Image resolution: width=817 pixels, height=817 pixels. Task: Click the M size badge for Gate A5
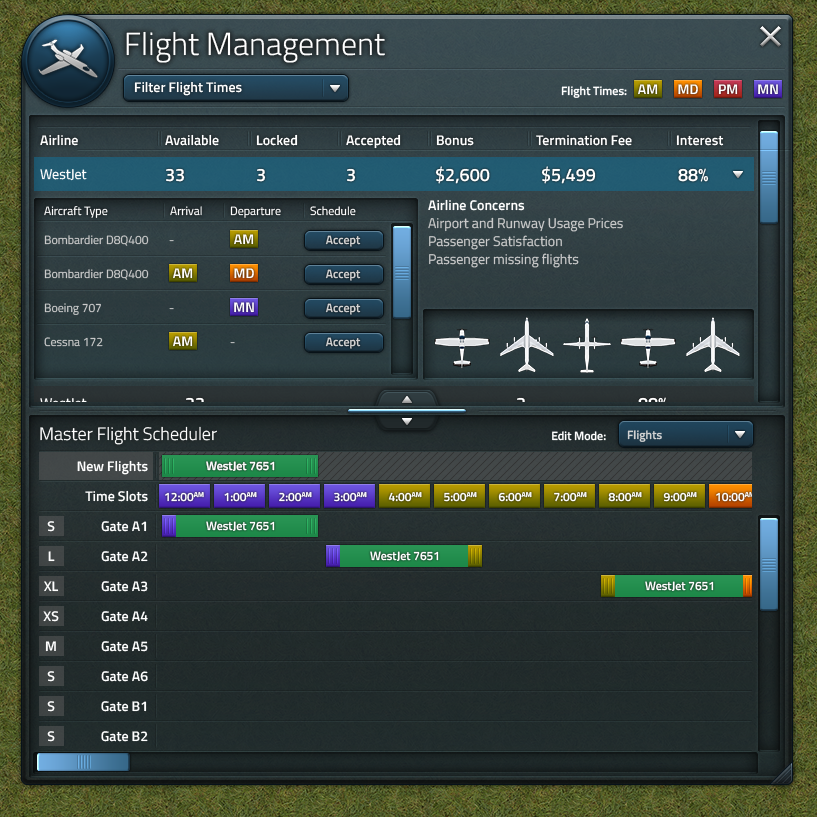[51, 646]
